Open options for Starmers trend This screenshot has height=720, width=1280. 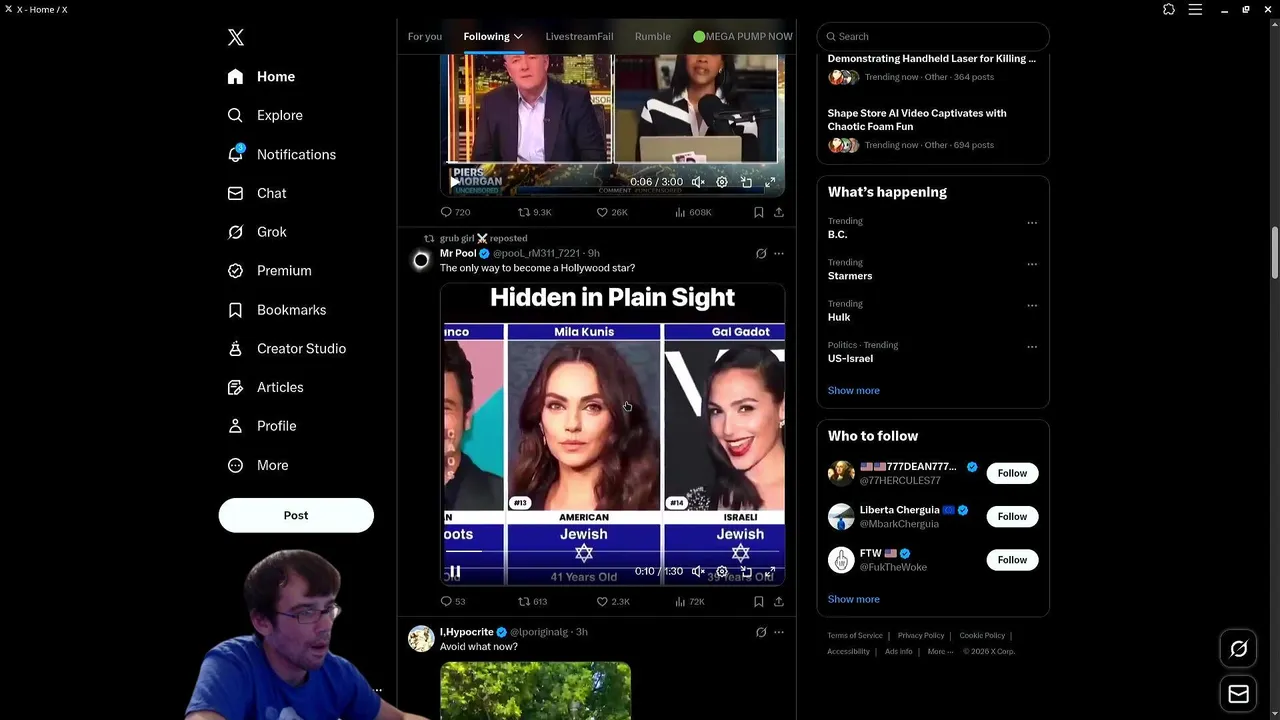pos(1032,264)
